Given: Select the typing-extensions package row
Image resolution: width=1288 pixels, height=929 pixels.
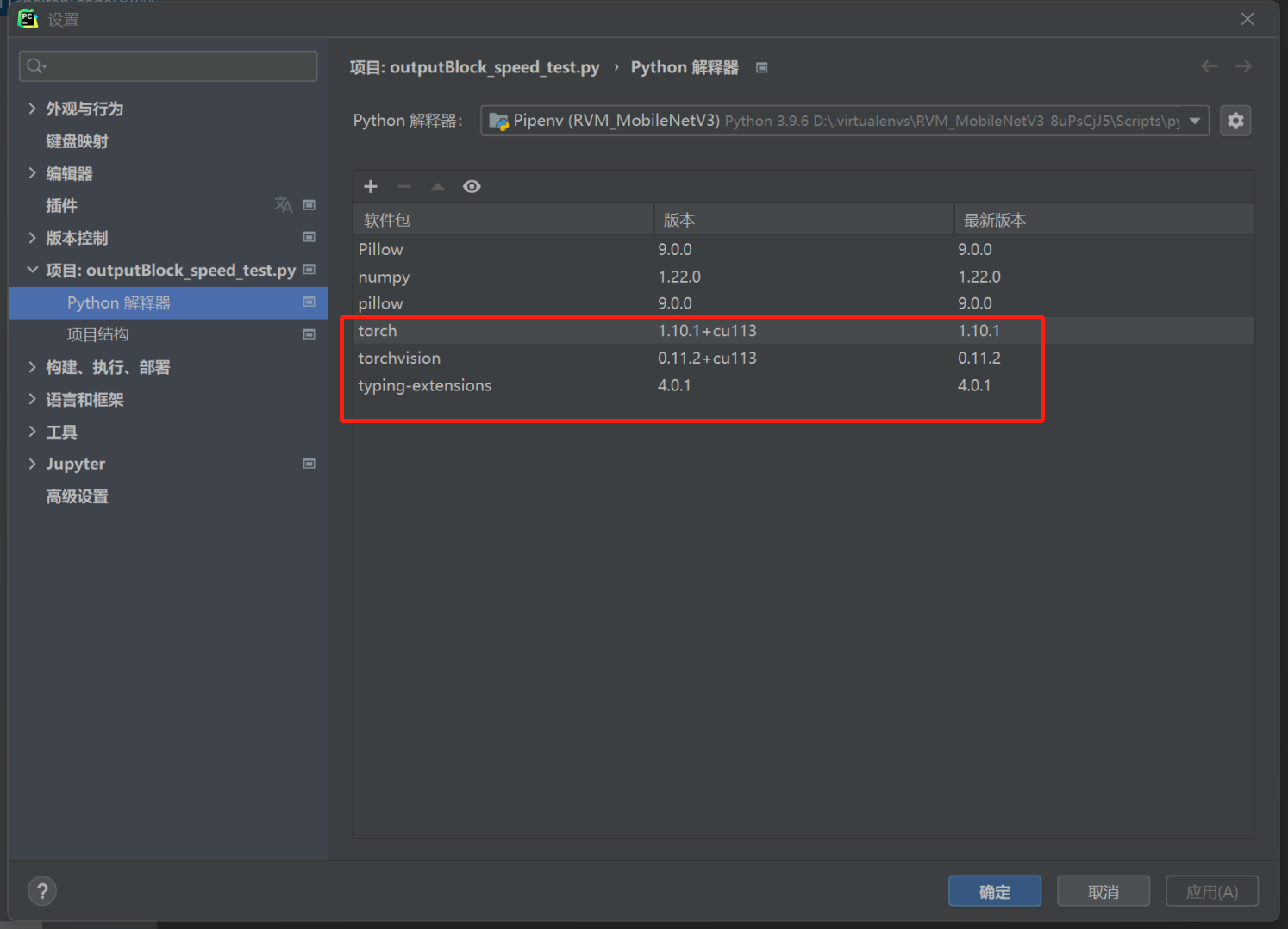Looking at the screenshot, I should (803, 385).
